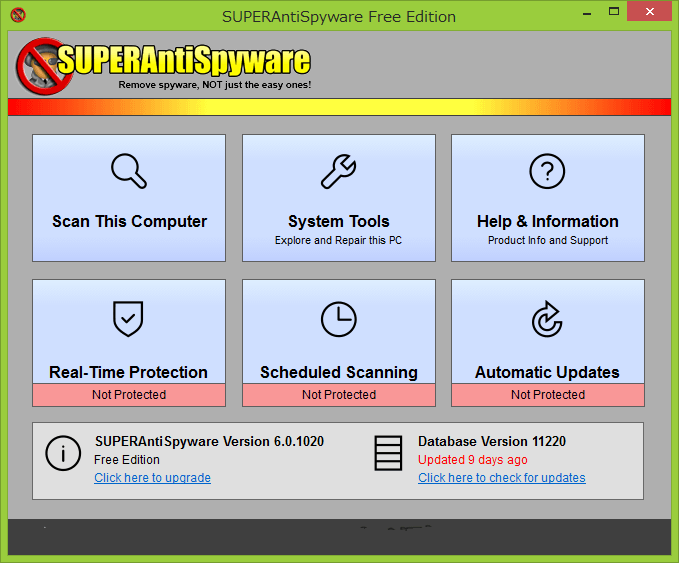Close the SUPERAntiSpyware window
This screenshot has width=679, height=563.
(x=650, y=12)
